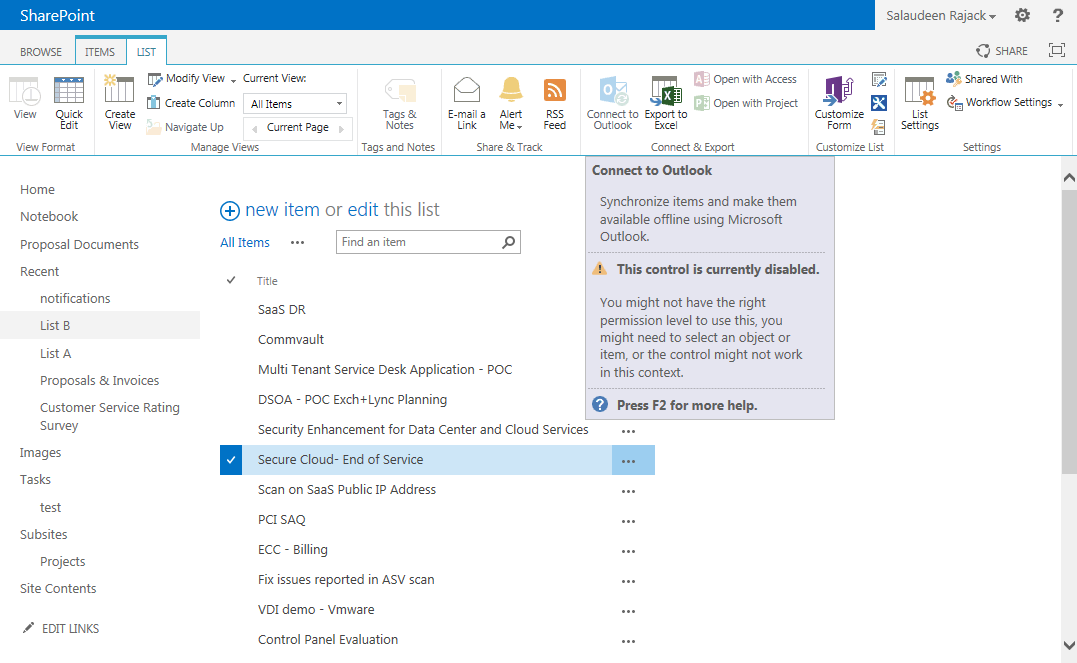Click Create Column in the ribbon
Viewport: 1077px width, 663px height.
(192, 103)
